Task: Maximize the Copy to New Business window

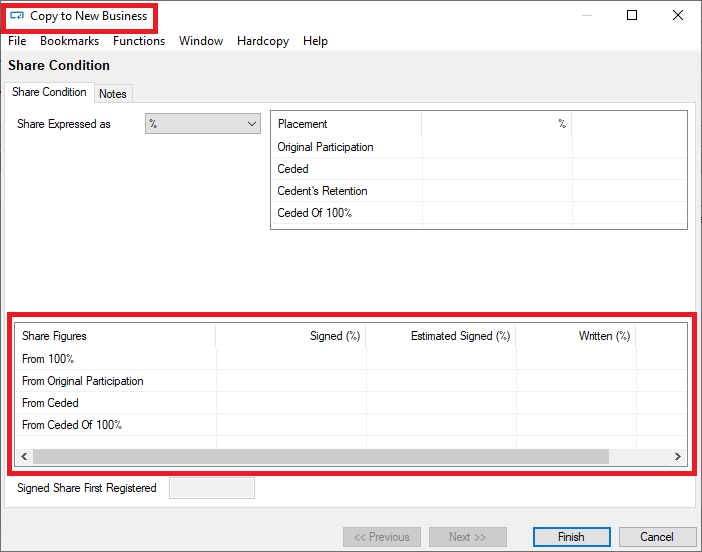Action: point(632,16)
